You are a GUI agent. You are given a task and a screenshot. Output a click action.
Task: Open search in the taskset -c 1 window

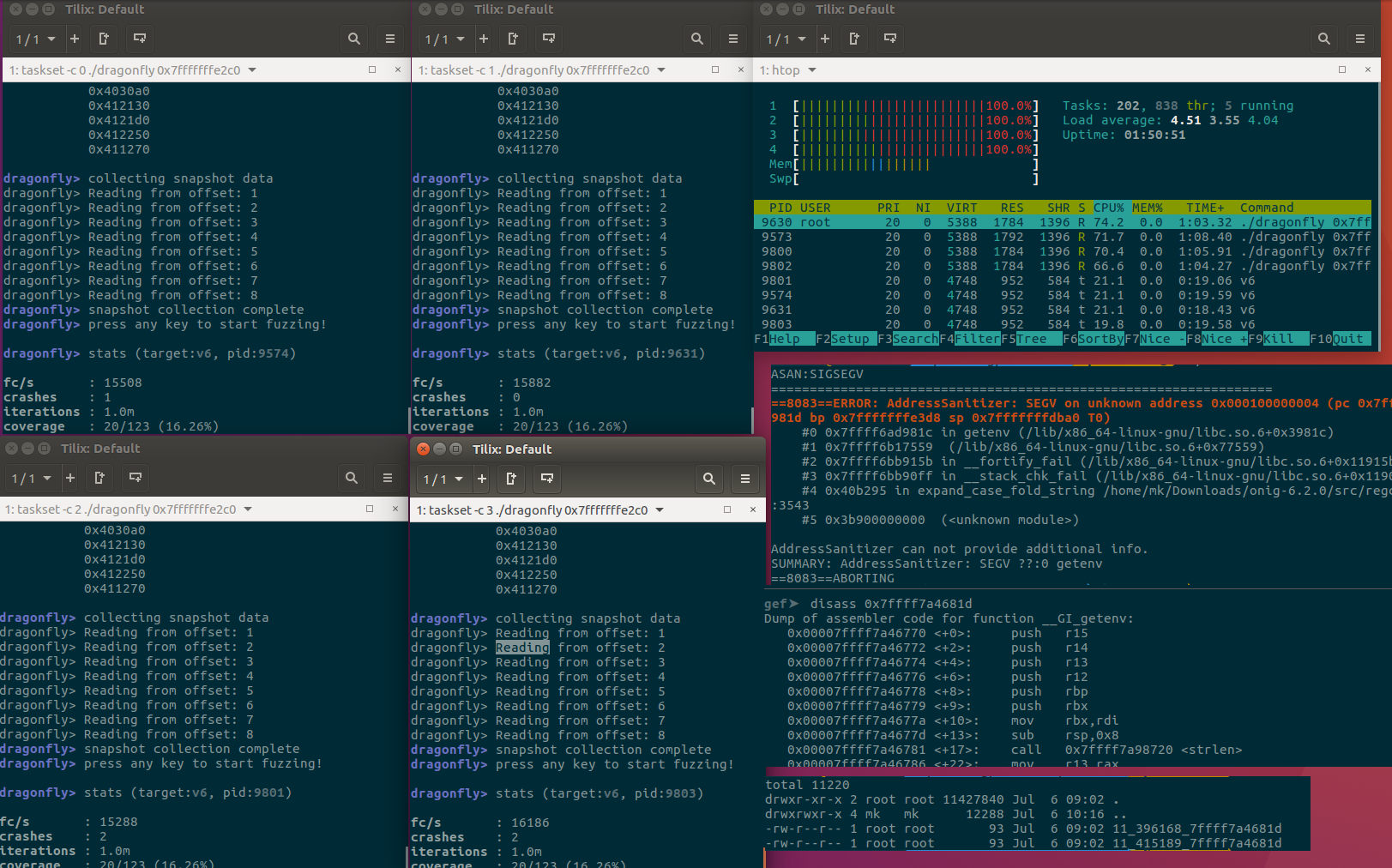(697, 39)
